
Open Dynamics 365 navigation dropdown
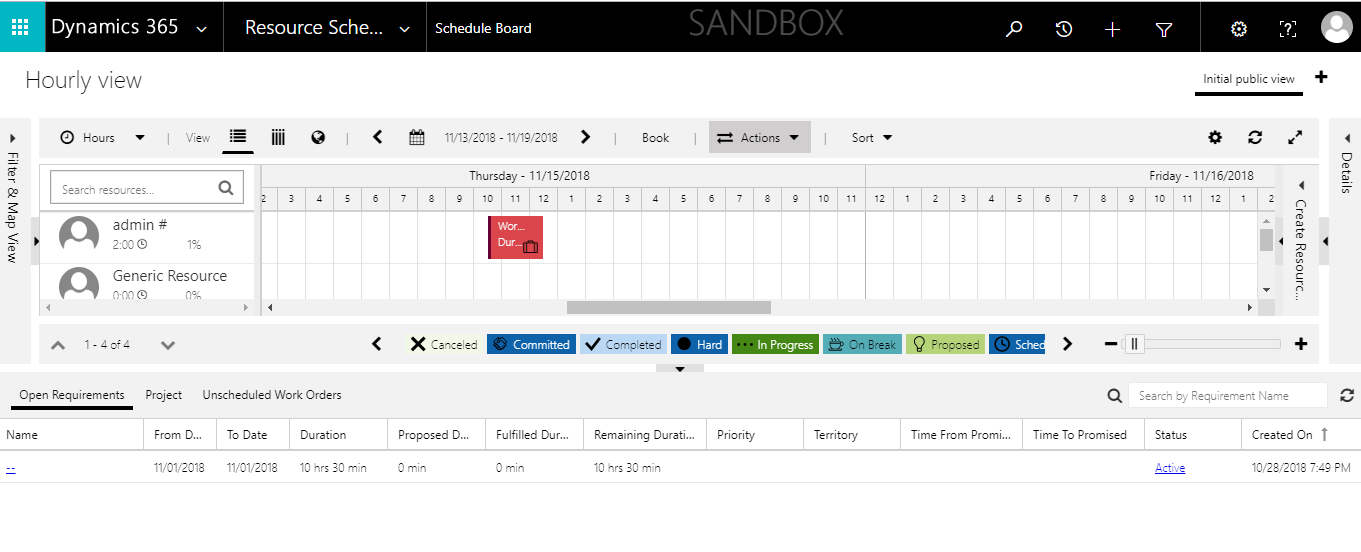pyautogui.click(x=202, y=29)
